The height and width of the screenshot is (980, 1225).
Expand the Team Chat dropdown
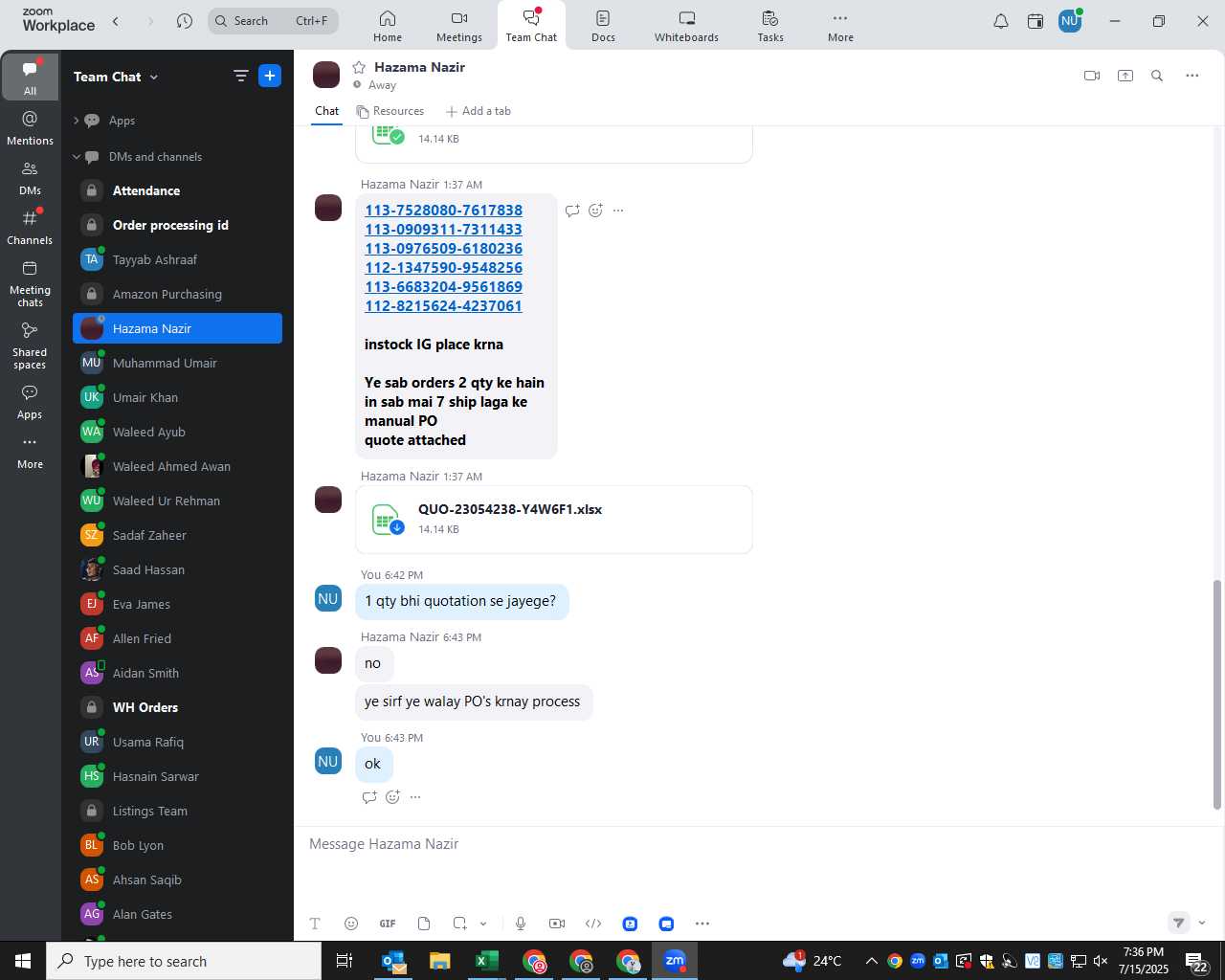point(154,77)
